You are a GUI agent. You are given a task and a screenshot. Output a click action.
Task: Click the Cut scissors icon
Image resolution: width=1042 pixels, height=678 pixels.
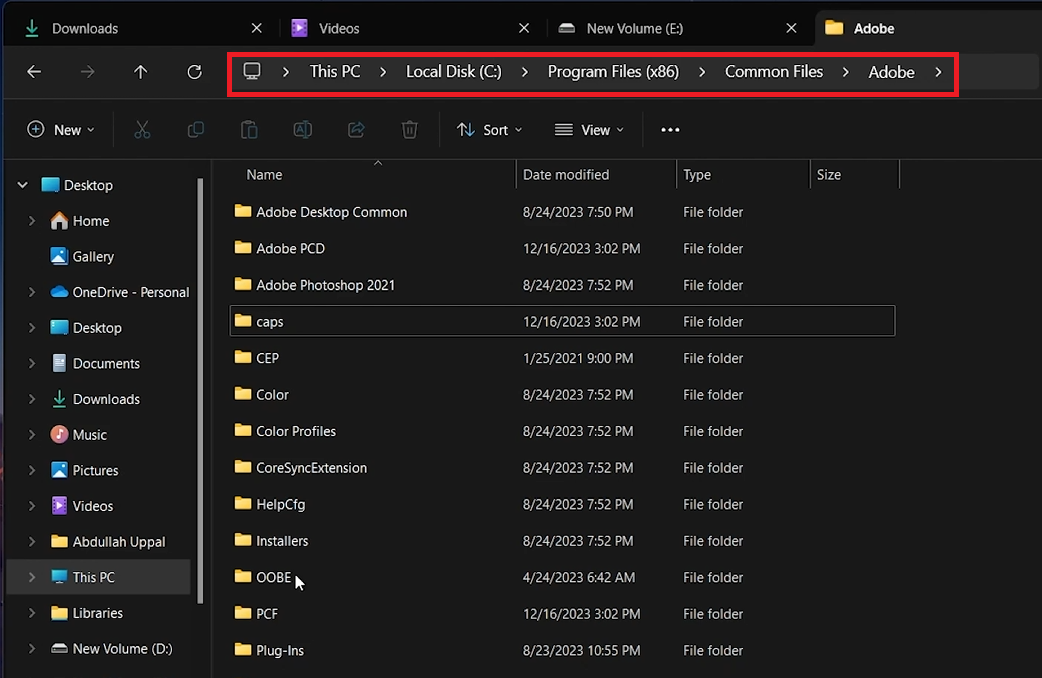pos(142,130)
